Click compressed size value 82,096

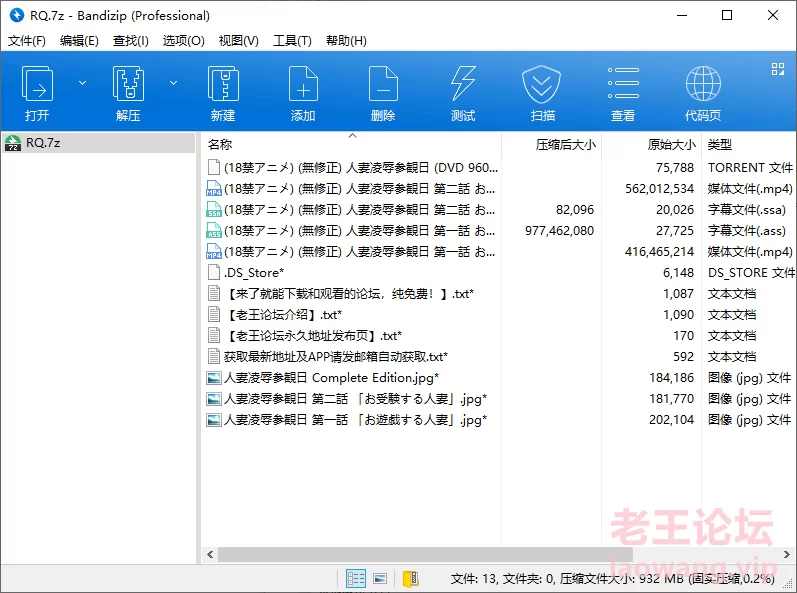tap(575, 209)
